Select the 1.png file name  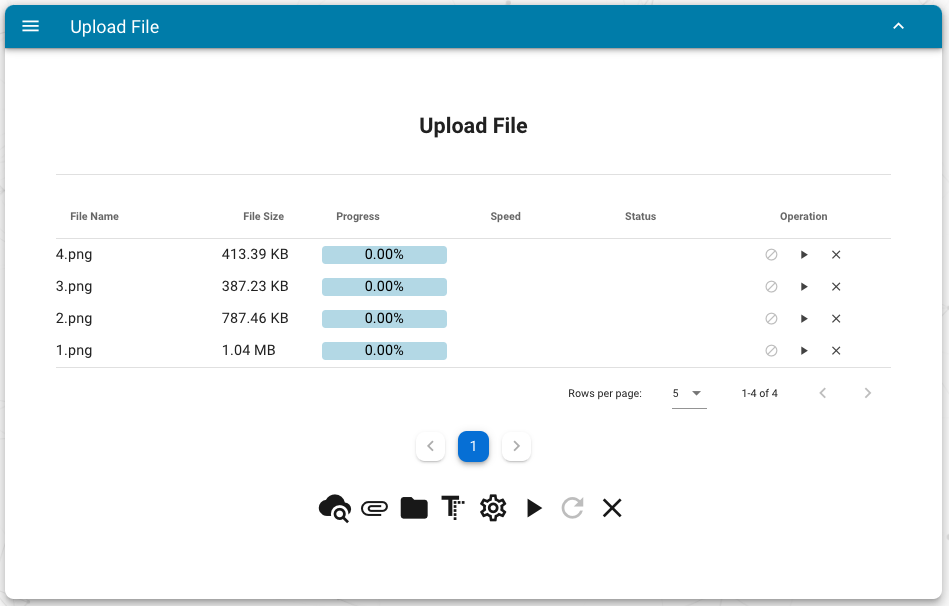pyautogui.click(x=74, y=351)
